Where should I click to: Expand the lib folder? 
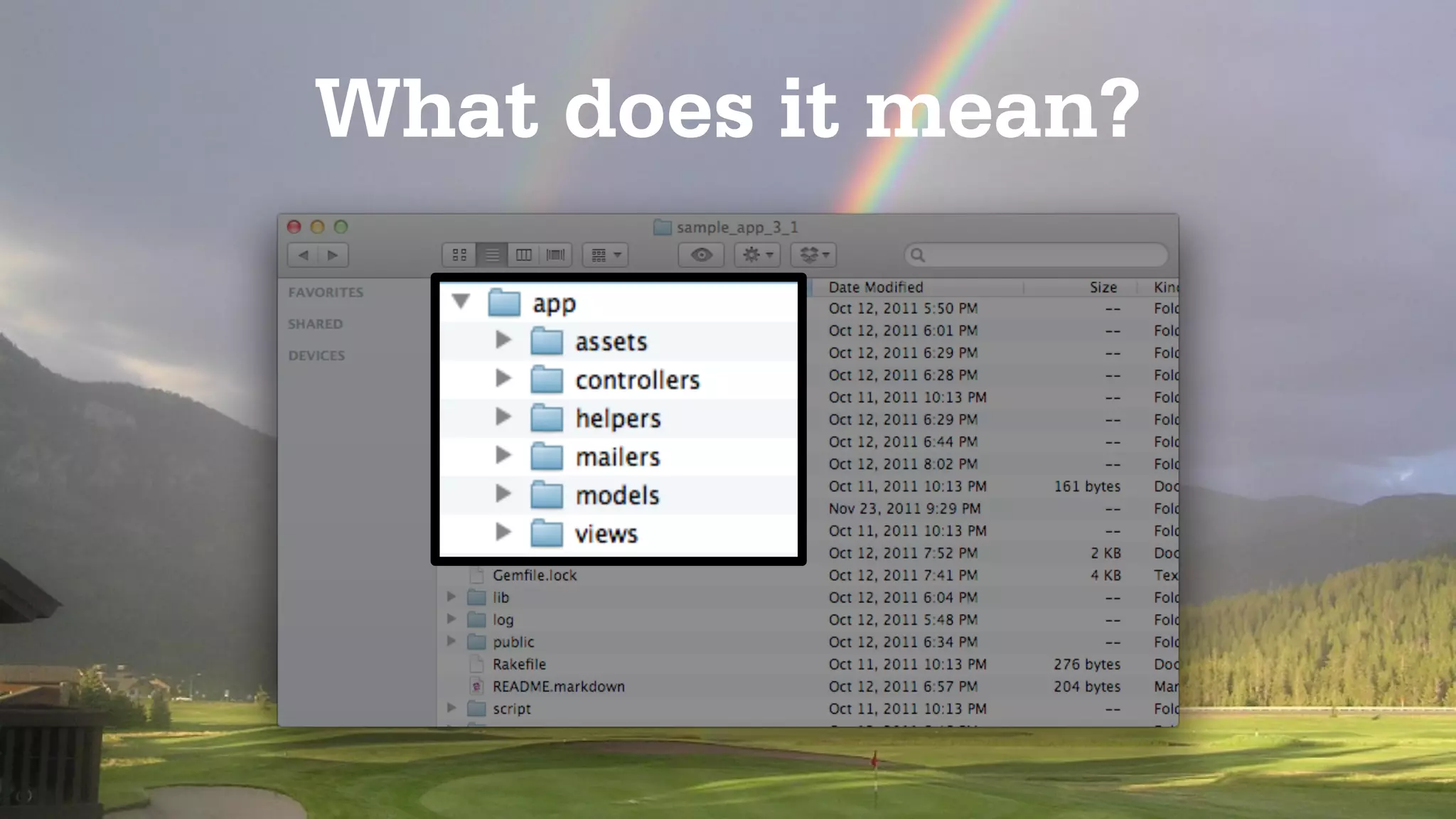click(x=451, y=597)
